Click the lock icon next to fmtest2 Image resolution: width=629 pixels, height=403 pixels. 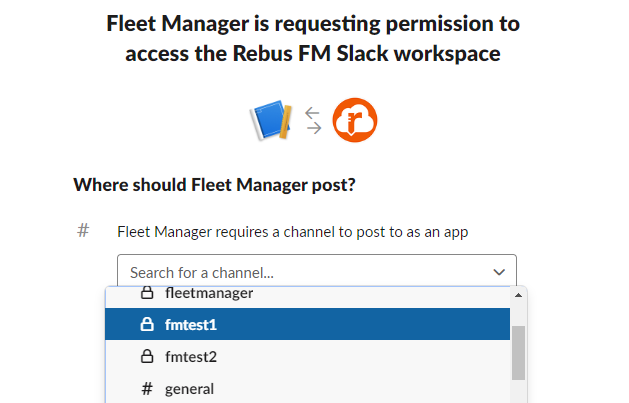tap(146, 356)
